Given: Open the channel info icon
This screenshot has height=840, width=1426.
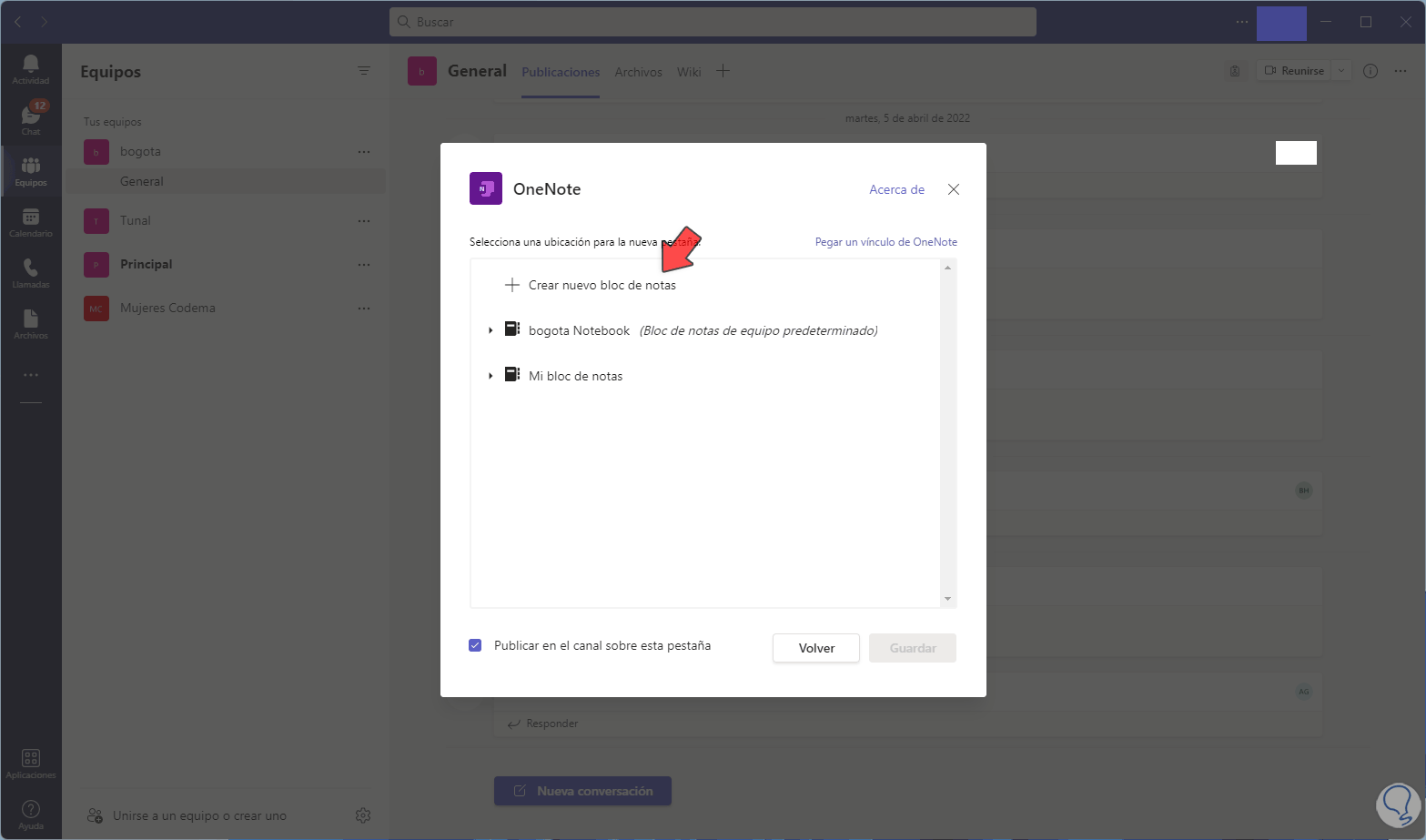Looking at the screenshot, I should pos(1370,71).
